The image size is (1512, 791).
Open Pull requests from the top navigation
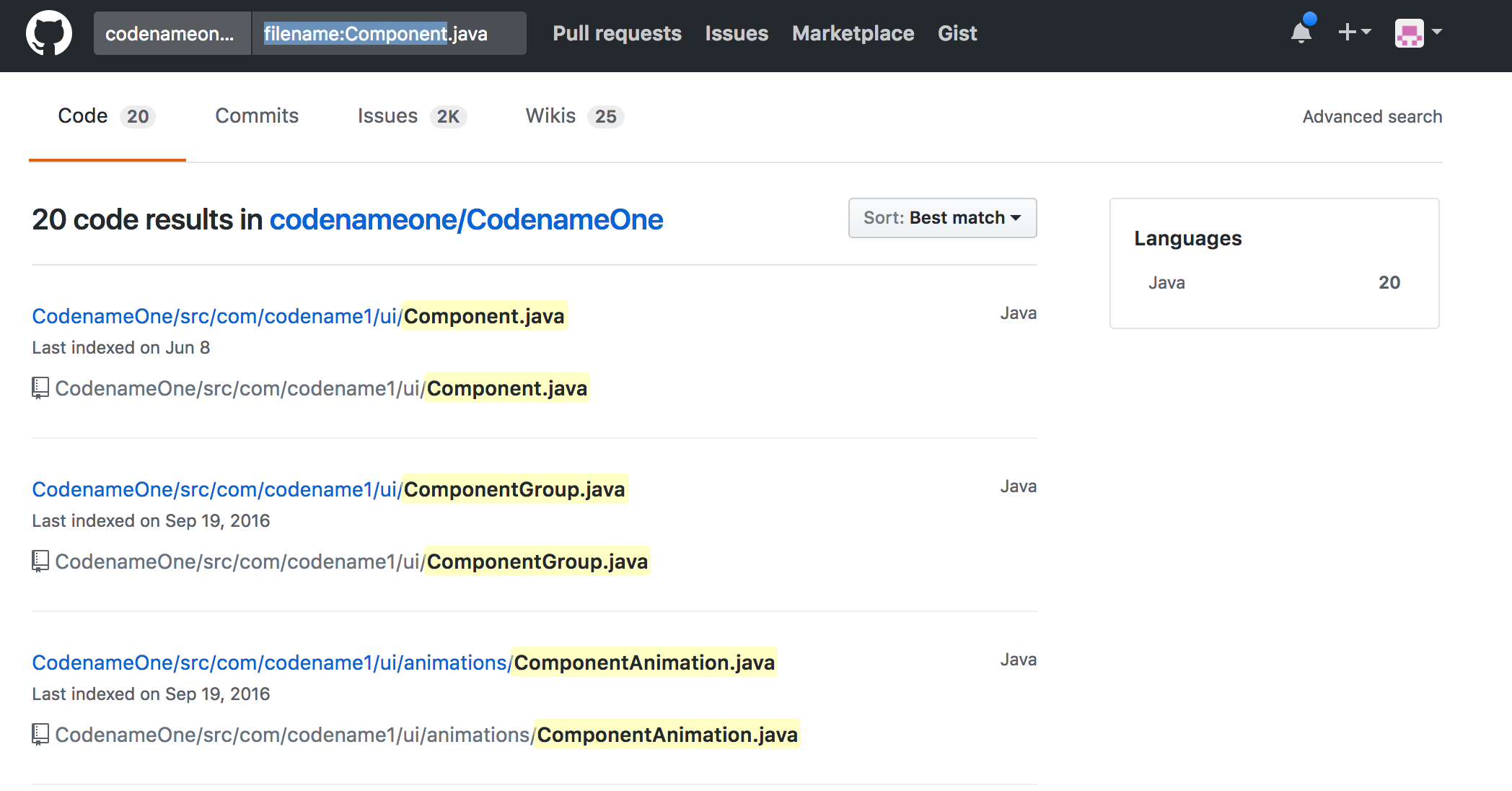(x=617, y=33)
